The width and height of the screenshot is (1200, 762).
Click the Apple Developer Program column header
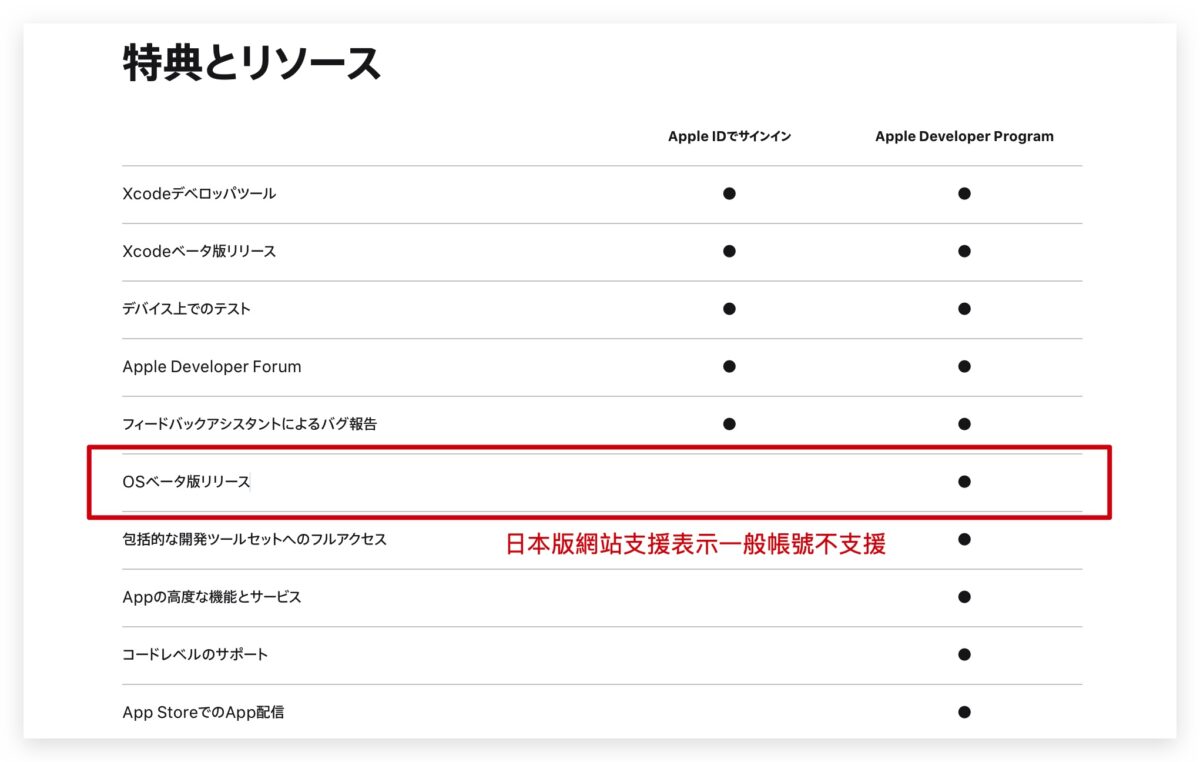(x=964, y=136)
